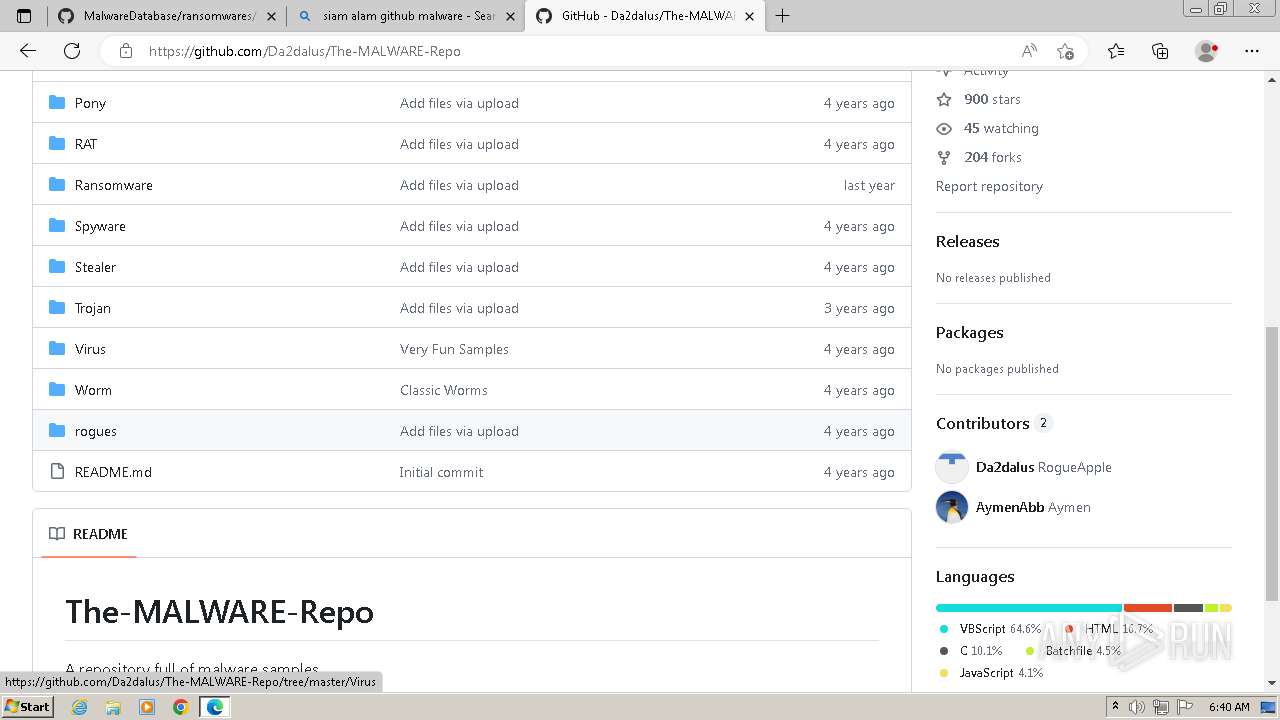Click the watching eye icon
The image size is (1280, 720).
[x=943, y=128]
